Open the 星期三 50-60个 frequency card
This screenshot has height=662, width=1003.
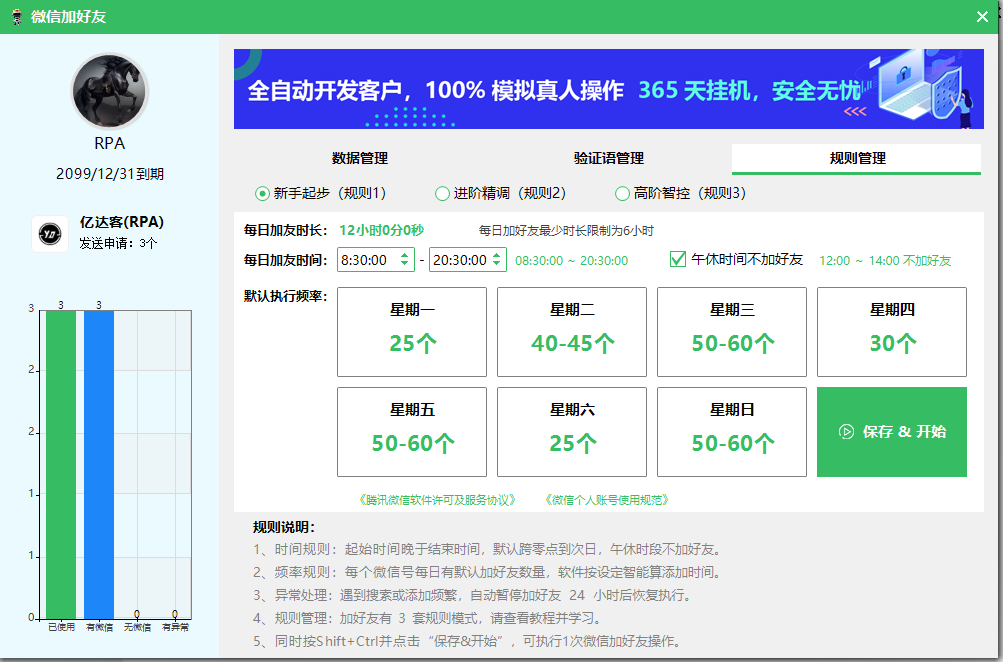pos(732,332)
